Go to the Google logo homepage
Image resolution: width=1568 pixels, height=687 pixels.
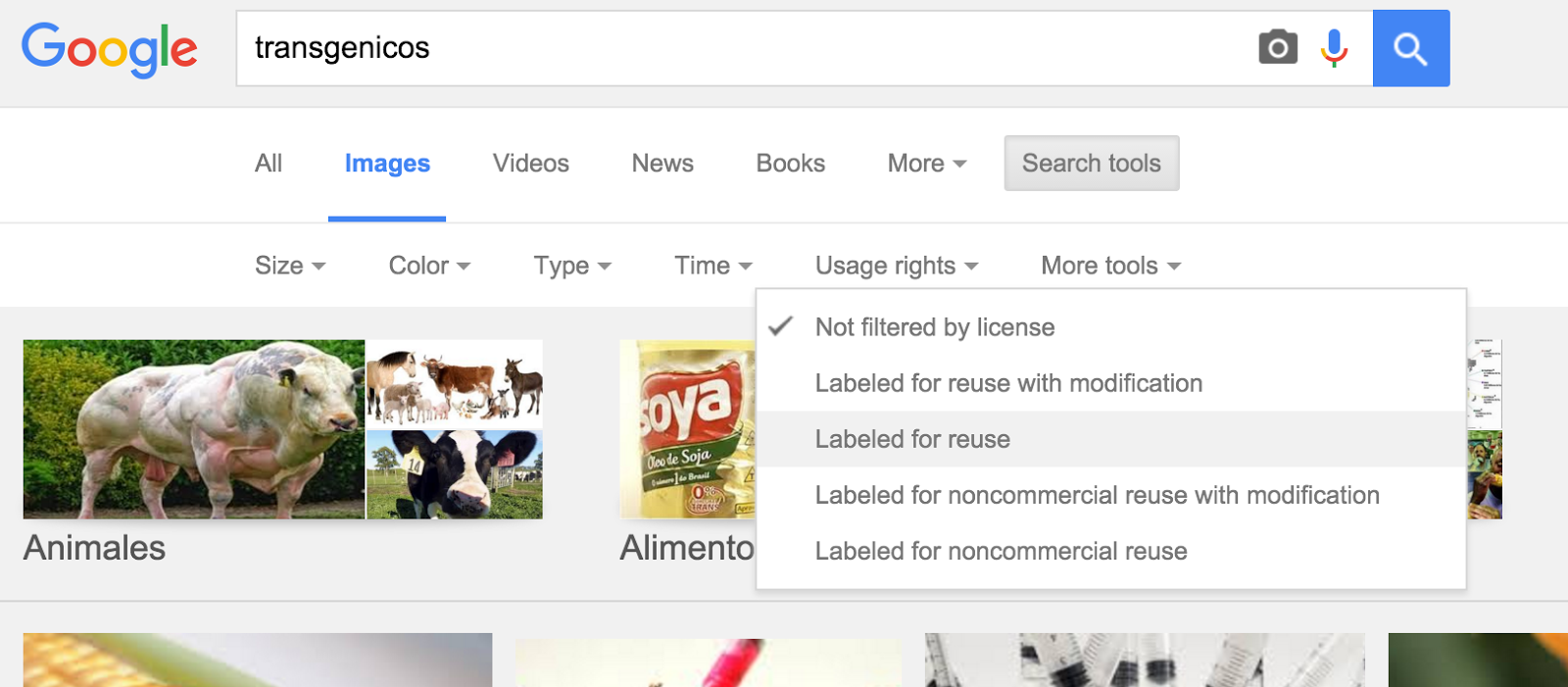110,49
